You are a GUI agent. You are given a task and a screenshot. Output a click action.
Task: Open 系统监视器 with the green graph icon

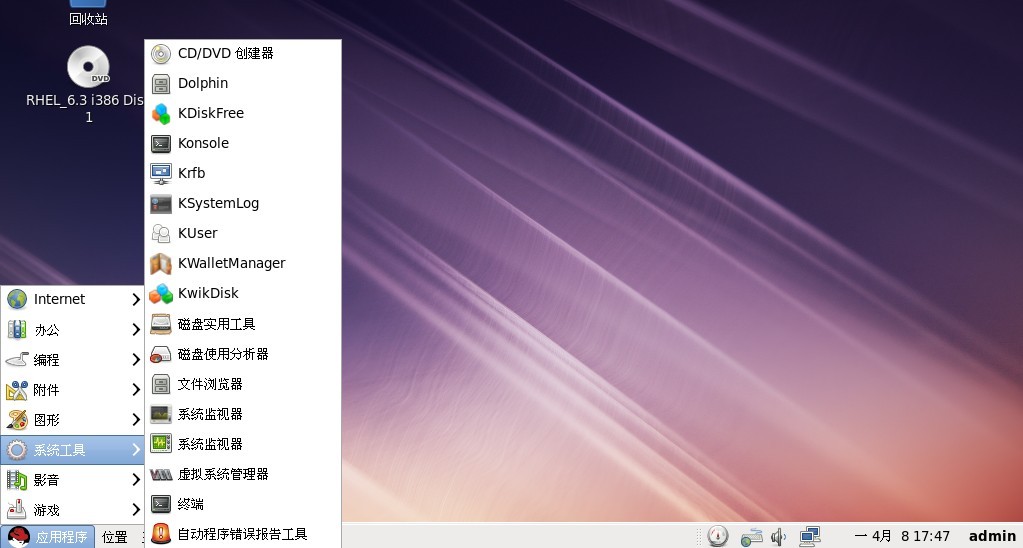[x=243, y=444]
